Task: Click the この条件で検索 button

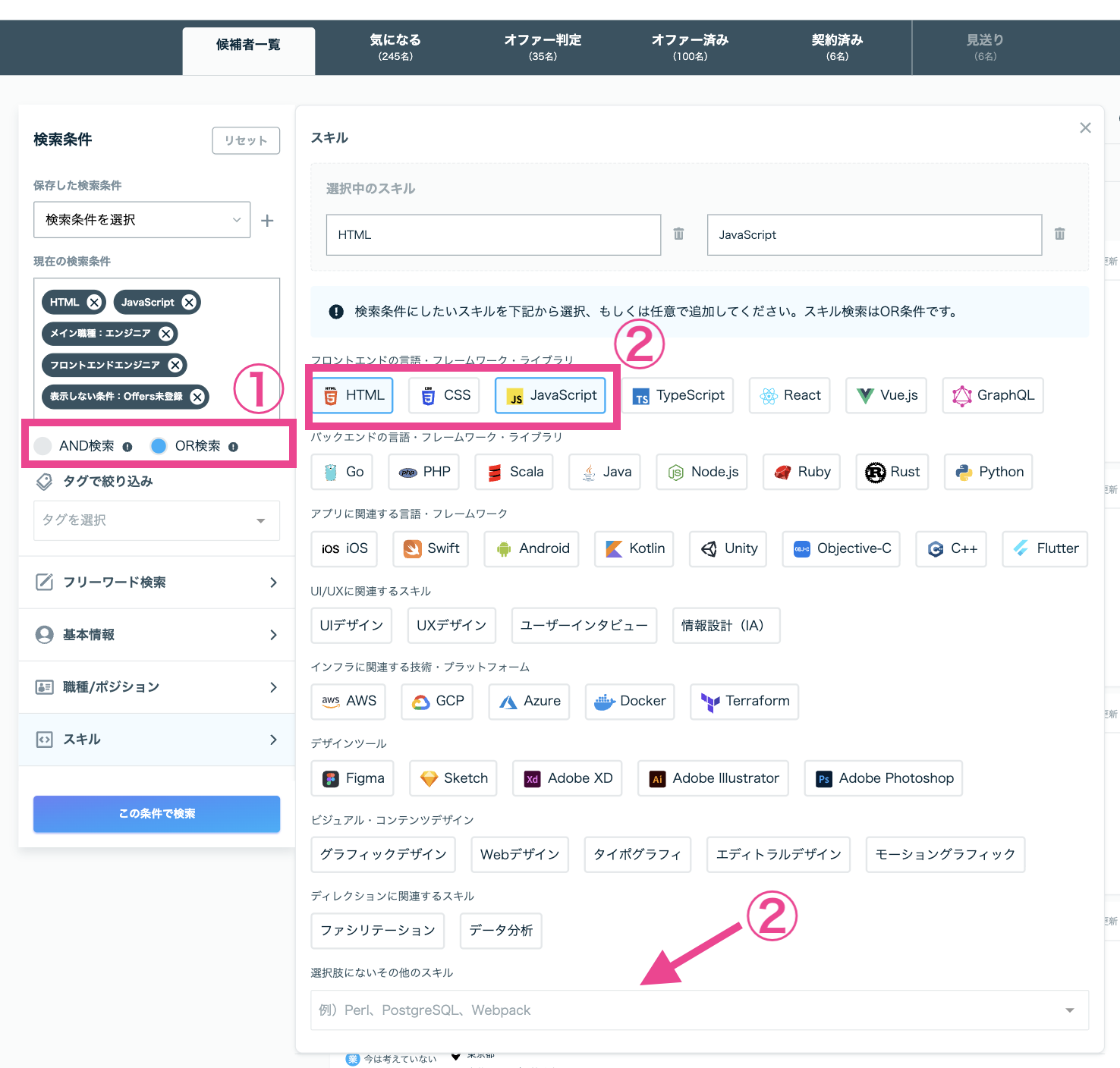Action: (156, 813)
